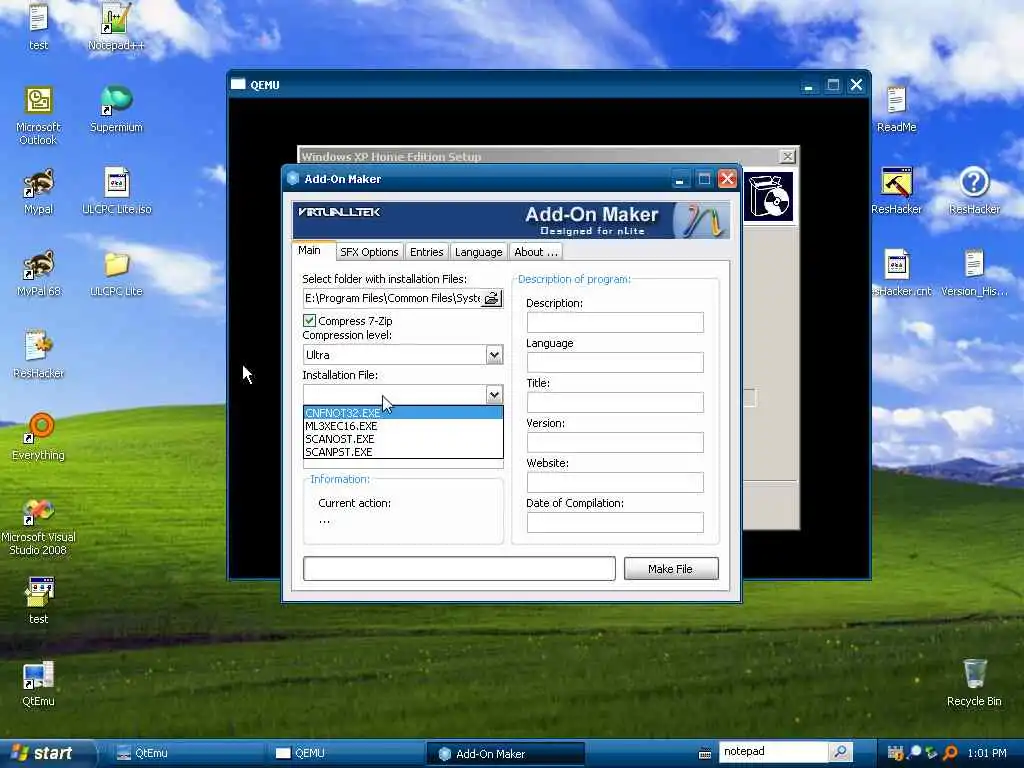The width and height of the screenshot is (1024, 768).
Task: Switch to the SFX Options tab
Action: 369,252
